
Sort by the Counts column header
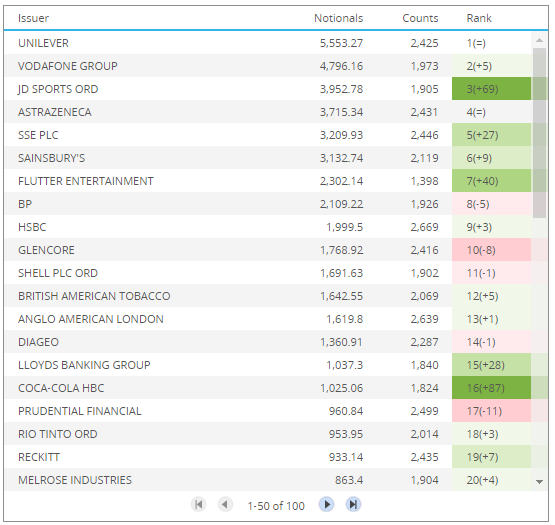click(x=420, y=18)
